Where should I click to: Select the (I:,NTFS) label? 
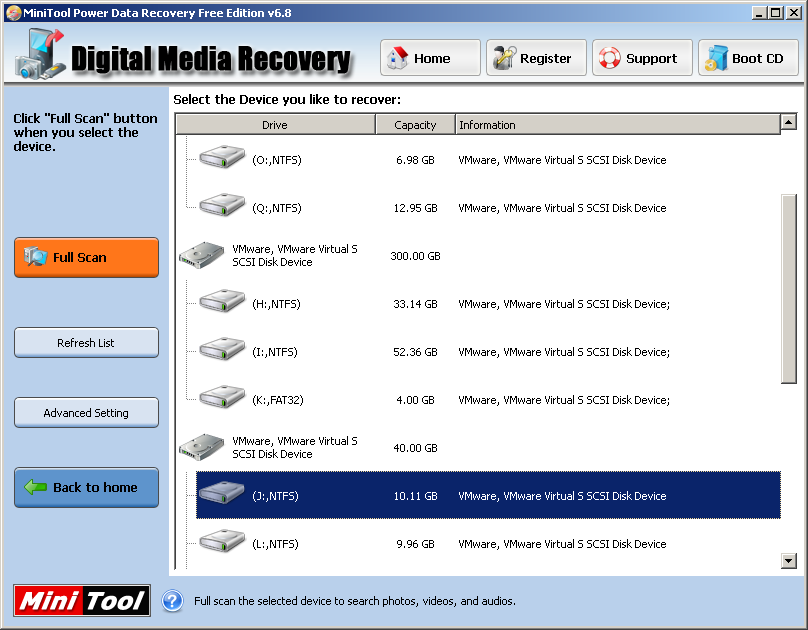(275, 352)
